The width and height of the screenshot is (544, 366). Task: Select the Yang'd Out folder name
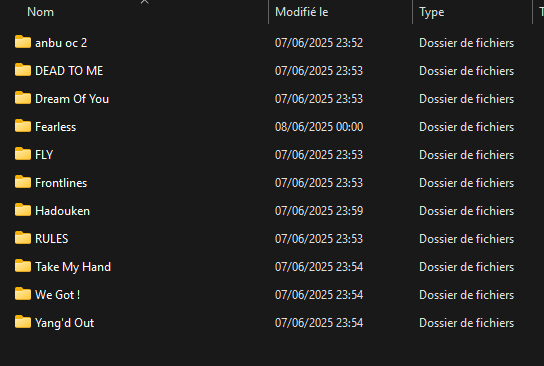65,323
